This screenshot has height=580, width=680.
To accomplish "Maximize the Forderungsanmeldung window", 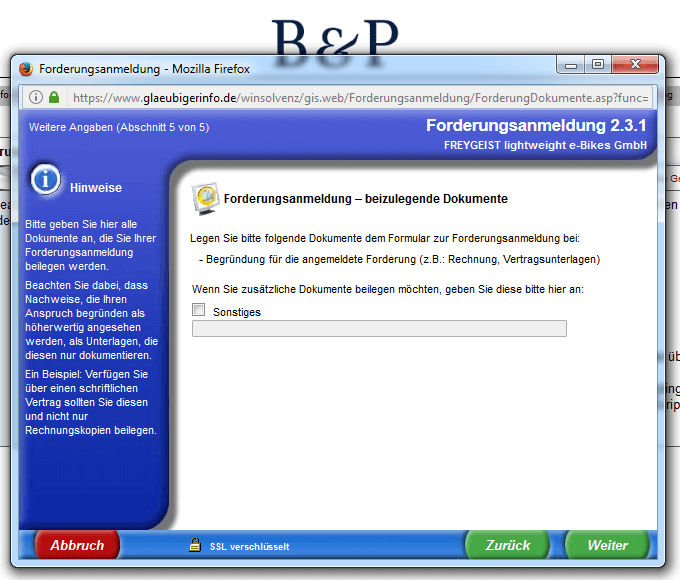I will [x=598, y=65].
